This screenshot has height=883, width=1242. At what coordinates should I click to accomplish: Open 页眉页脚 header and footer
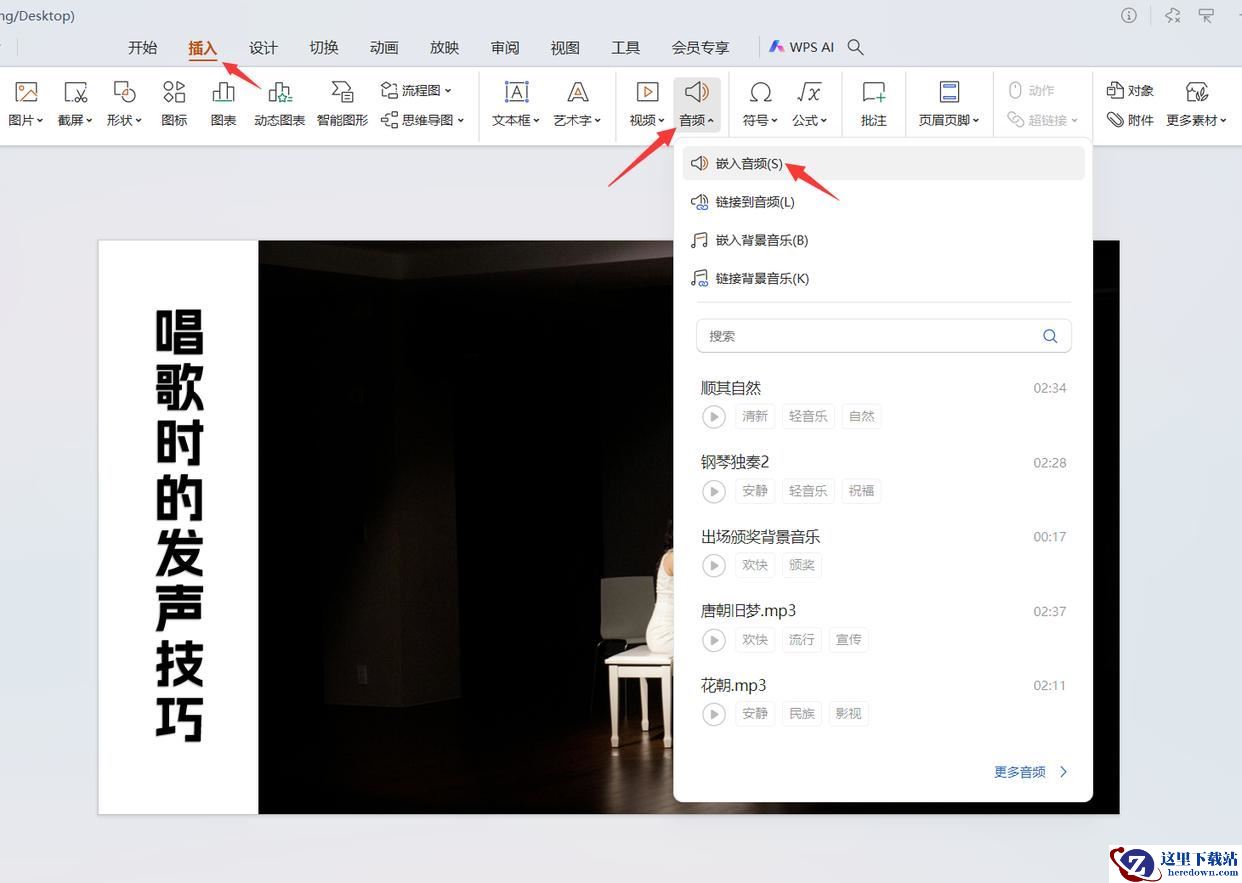[949, 104]
